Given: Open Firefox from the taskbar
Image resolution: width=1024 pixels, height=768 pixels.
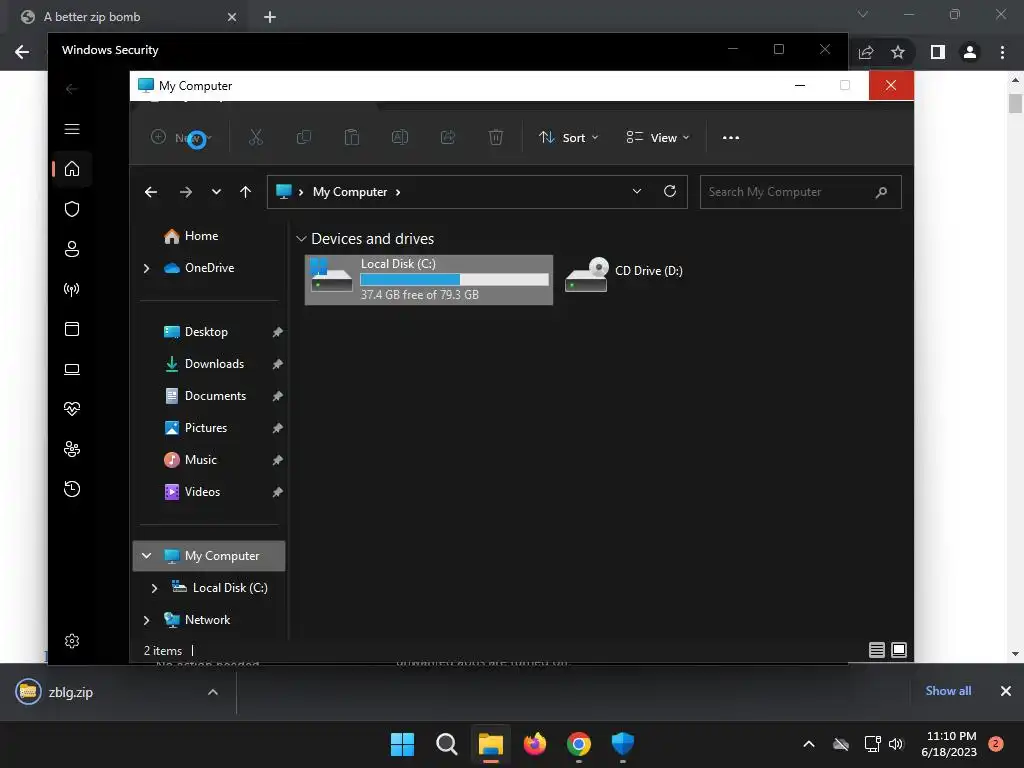Looking at the screenshot, I should coord(535,744).
